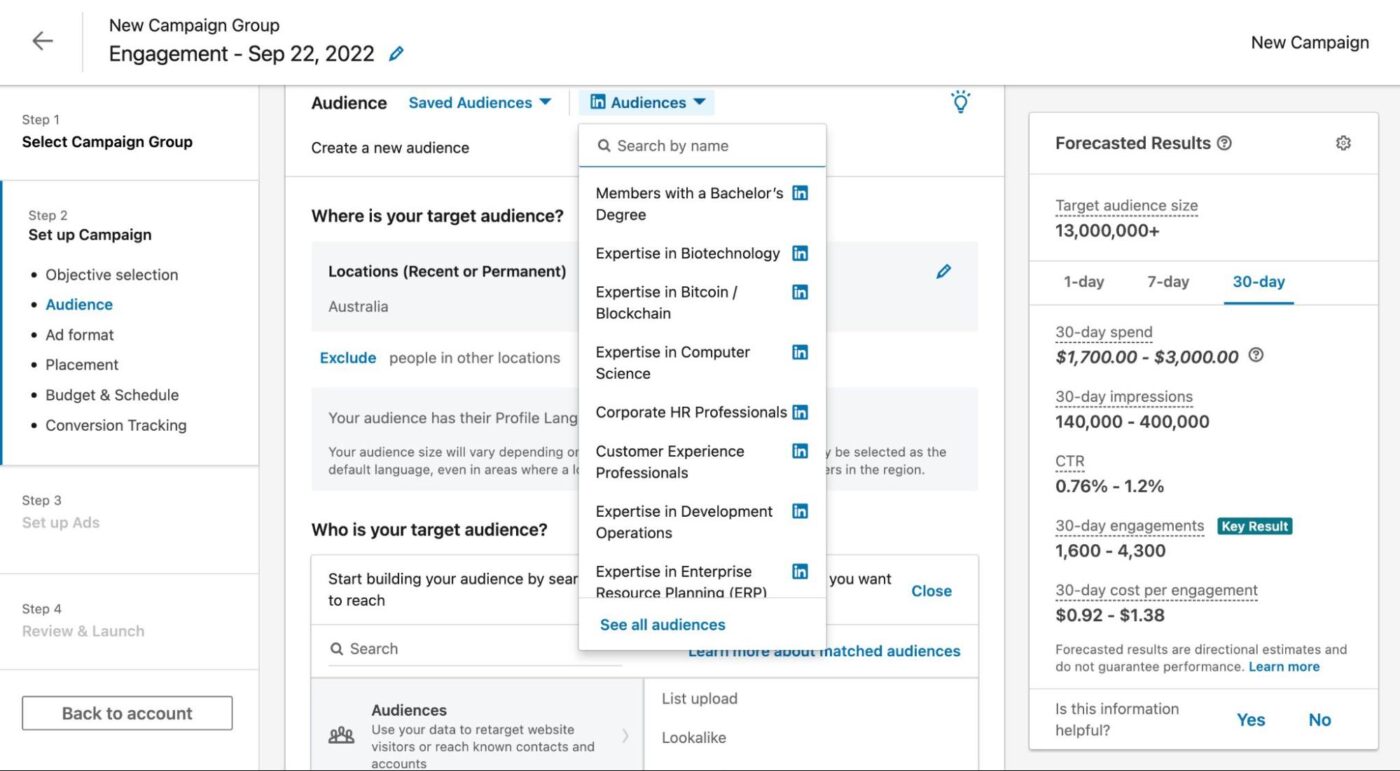Answer Yes to the helpful information prompt

[1251, 719]
